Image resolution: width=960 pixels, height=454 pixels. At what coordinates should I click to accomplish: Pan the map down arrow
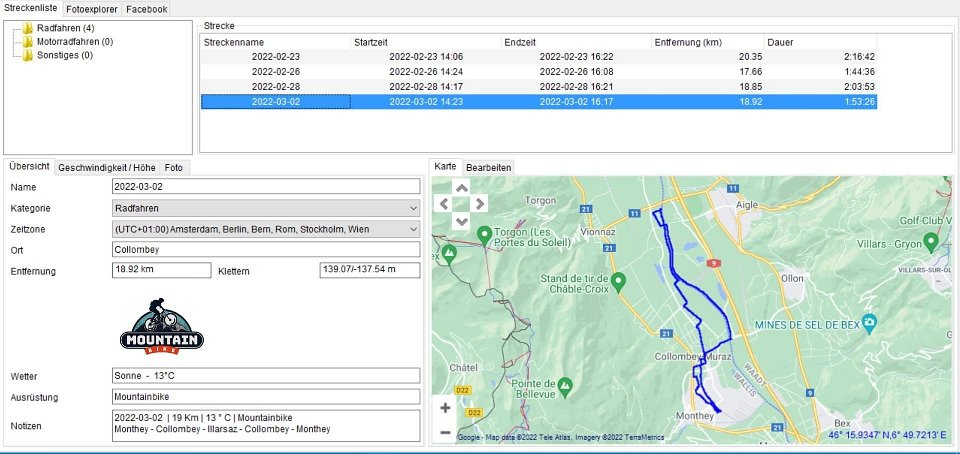pos(462,221)
